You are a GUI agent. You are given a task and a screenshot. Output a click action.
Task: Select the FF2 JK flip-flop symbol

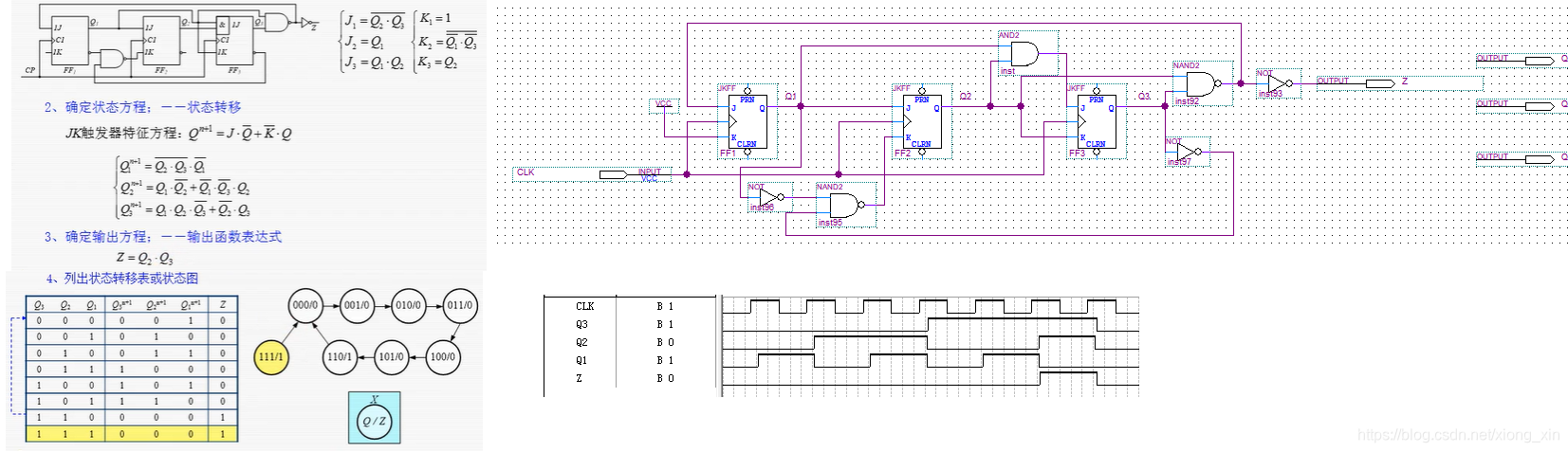click(920, 121)
